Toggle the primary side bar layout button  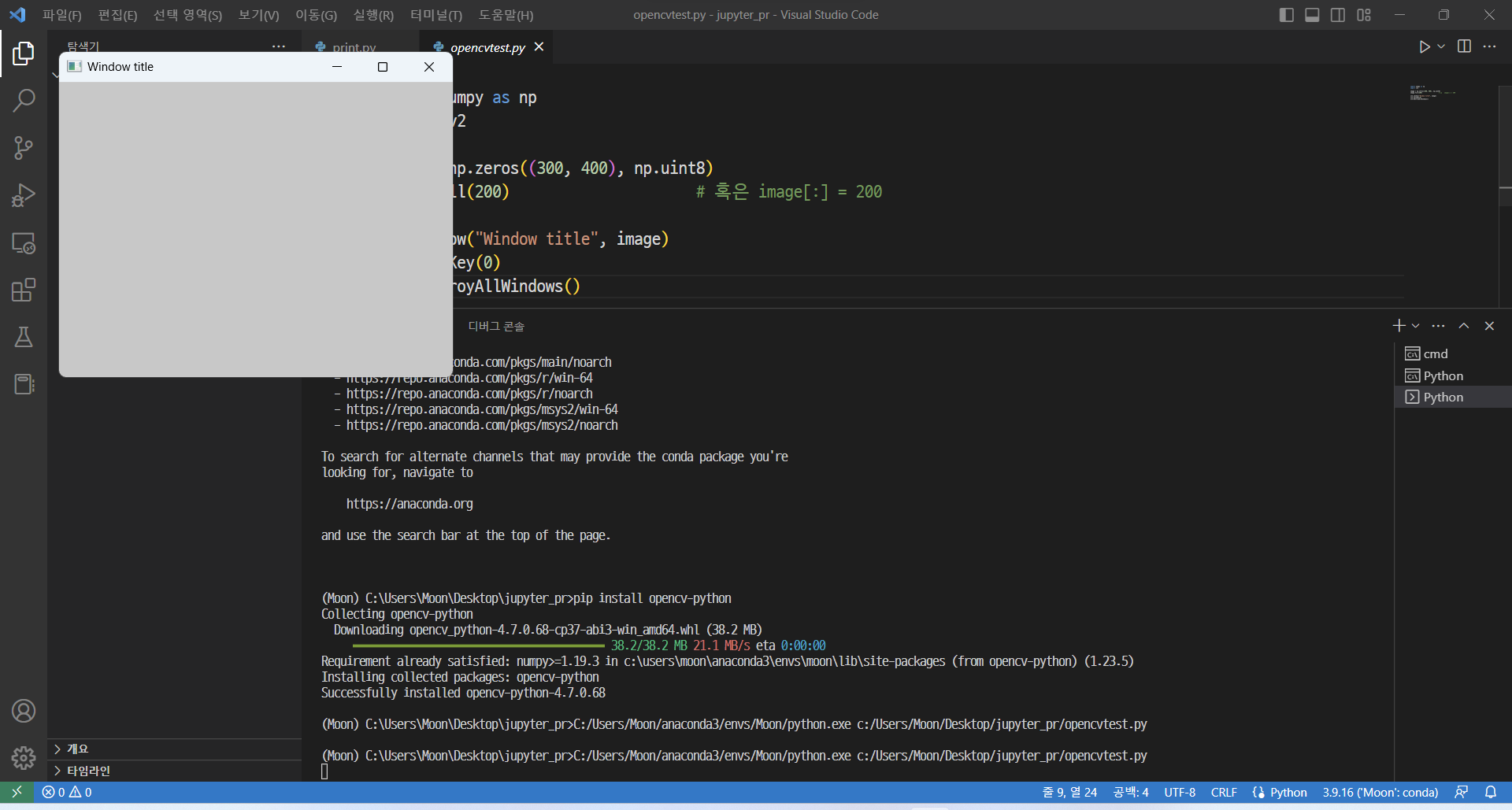[1287, 15]
